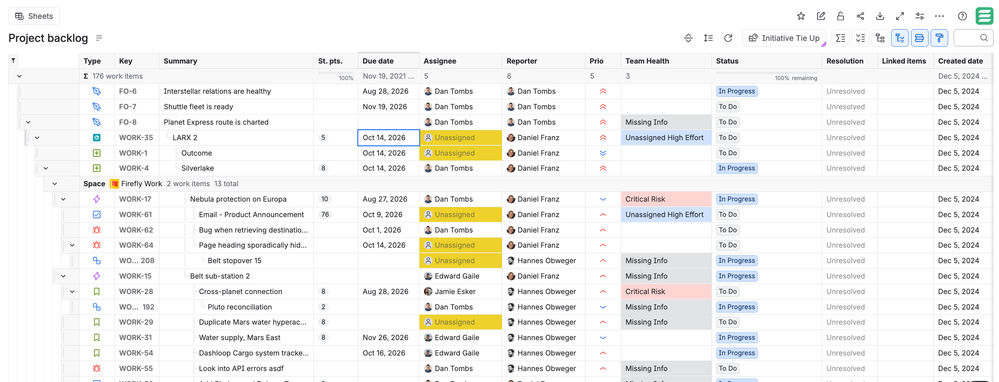Screen dimensions: 999x382
Task: Collapse WORK-15 Belt sub-station 2 row
Action: (x=63, y=276)
